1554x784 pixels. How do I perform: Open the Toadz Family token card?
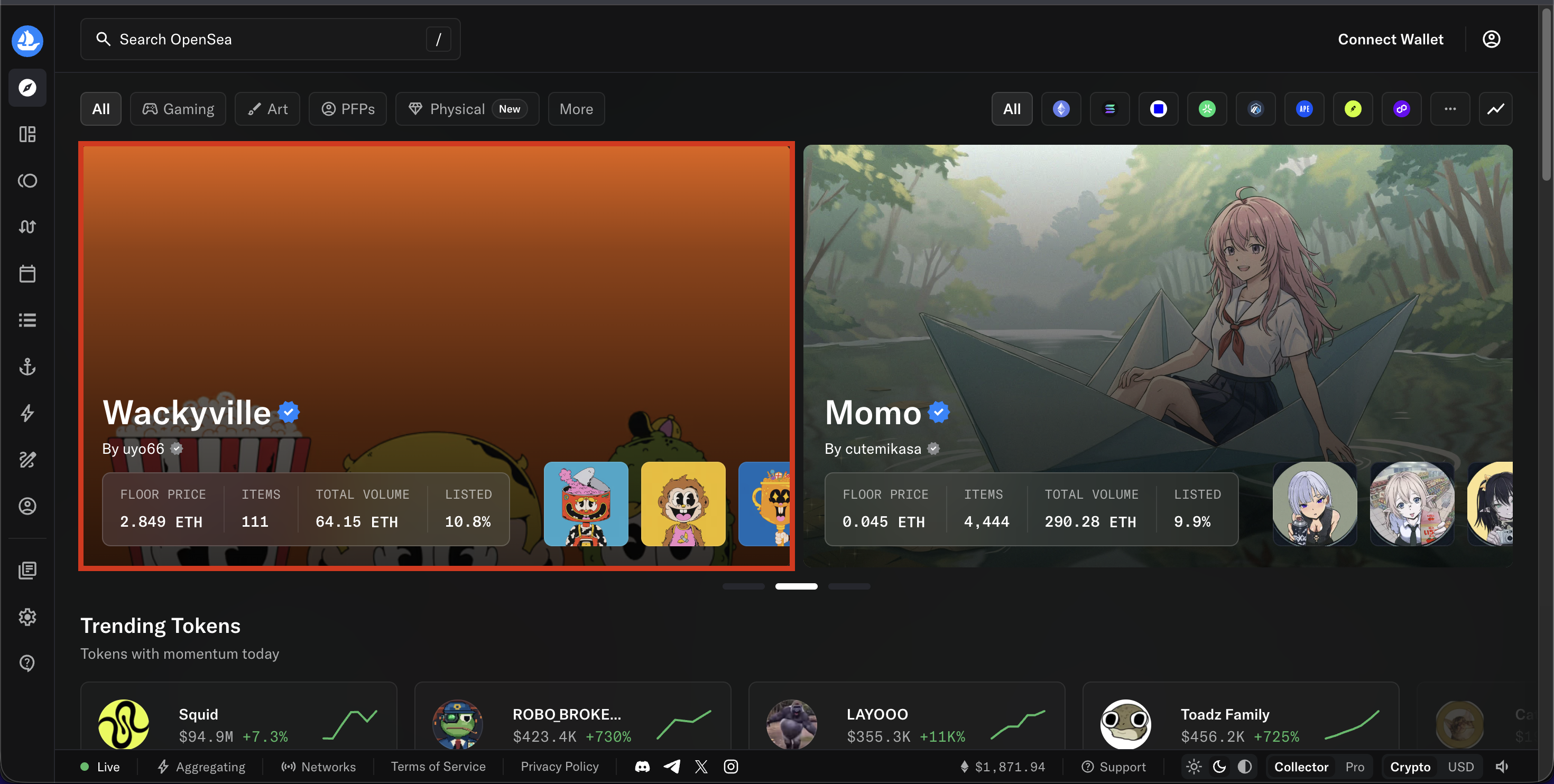click(x=1241, y=716)
